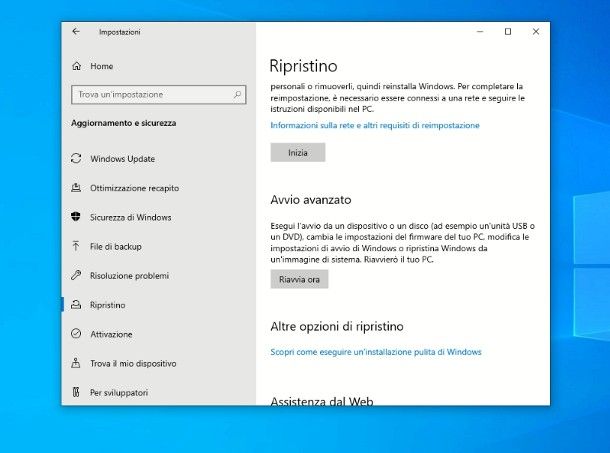This screenshot has height=453, width=610.
Task: Go back using the arrow icon
Action: coord(76,32)
